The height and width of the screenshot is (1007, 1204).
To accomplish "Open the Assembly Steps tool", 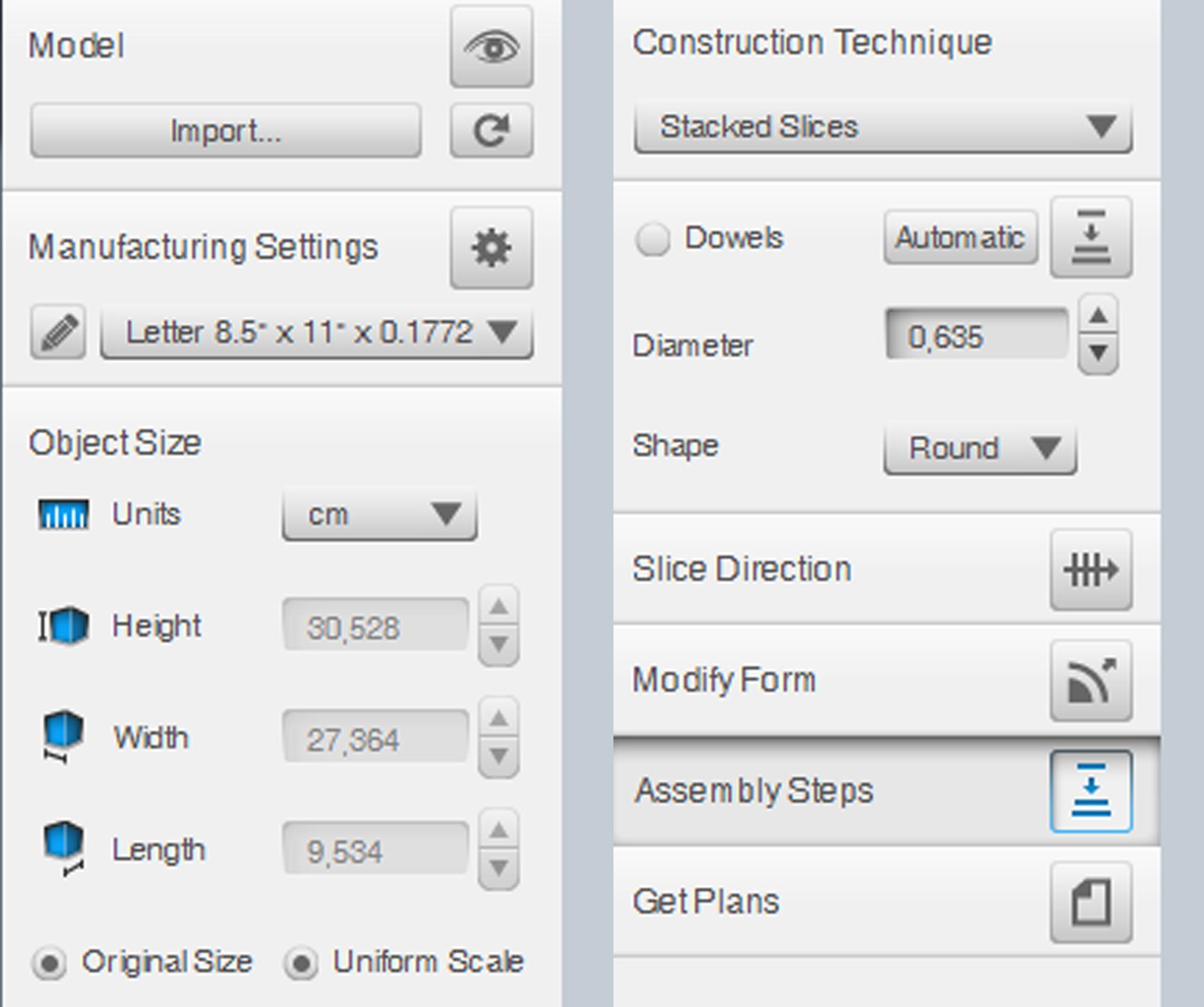I will [1091, 791].
